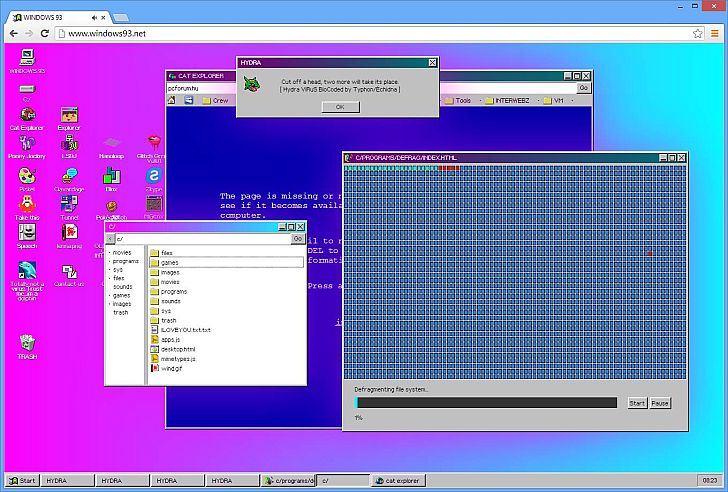The height and width of the screenshot is (492, 728).
Task: Open the VM bookmark folder in Cat Explorer
Action: [x=553, y=100]
